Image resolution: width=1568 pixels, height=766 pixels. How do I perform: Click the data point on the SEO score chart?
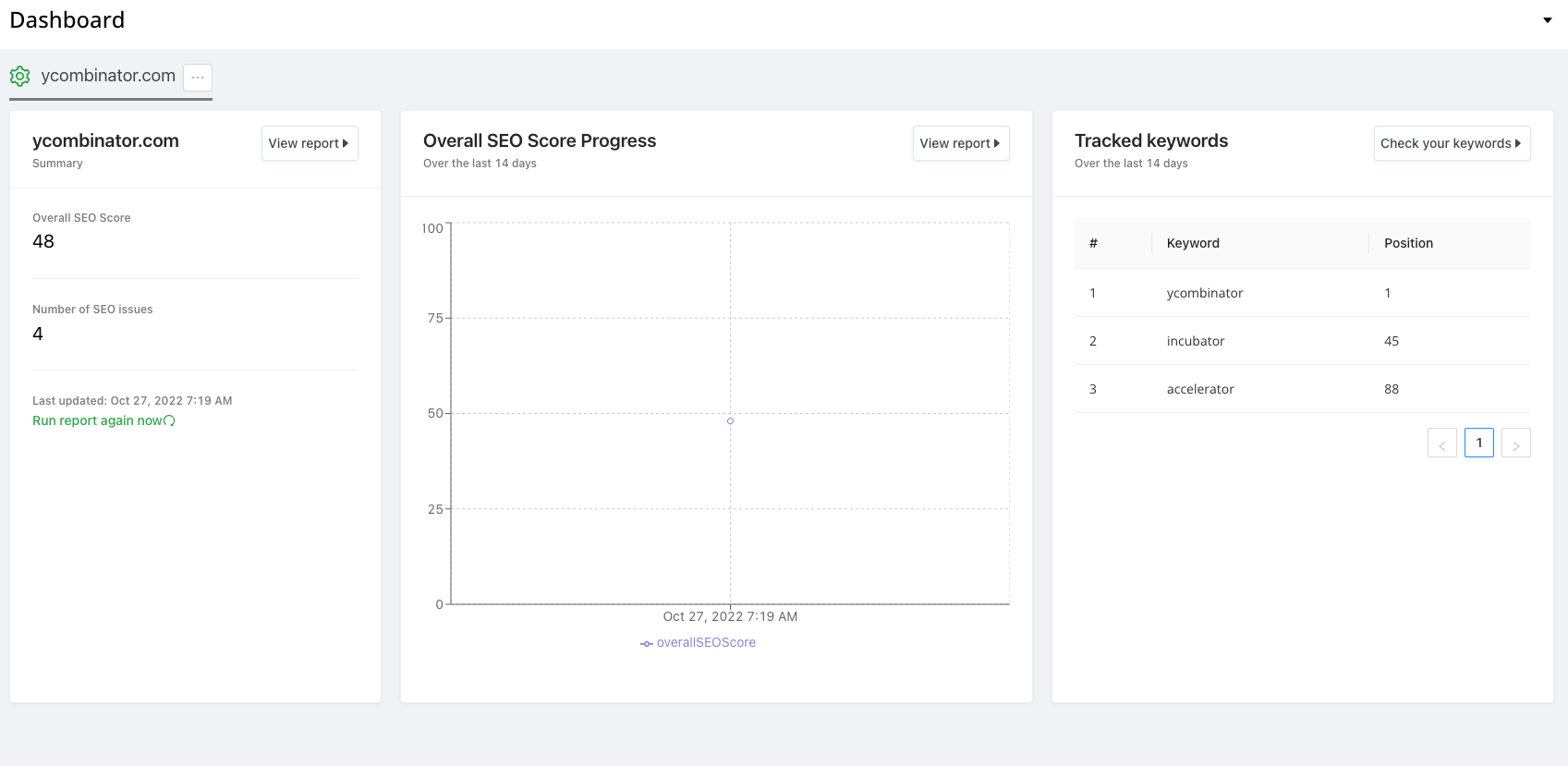click(730, 421)
